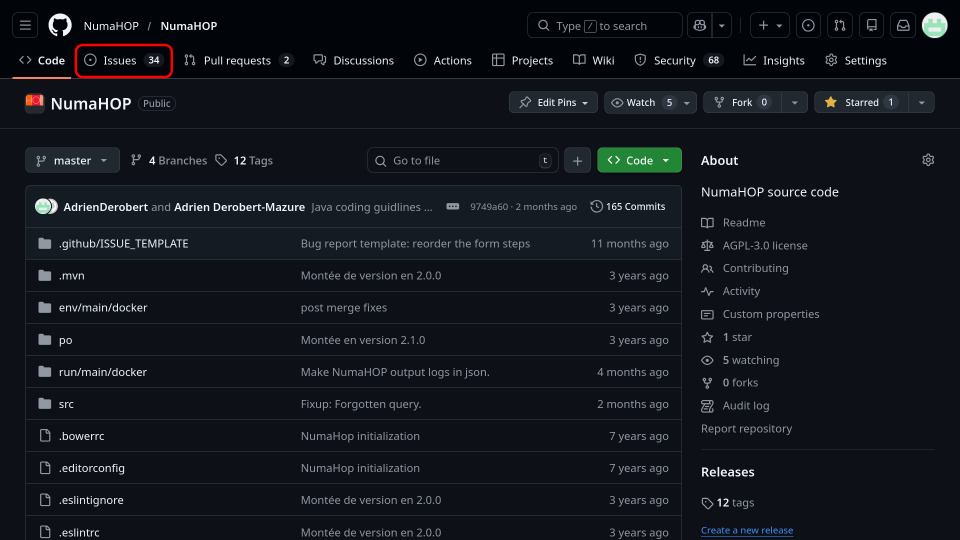Click NumaHOP organization breadcrumb
This screenshot has height=540, width=960.
point(111,26)
